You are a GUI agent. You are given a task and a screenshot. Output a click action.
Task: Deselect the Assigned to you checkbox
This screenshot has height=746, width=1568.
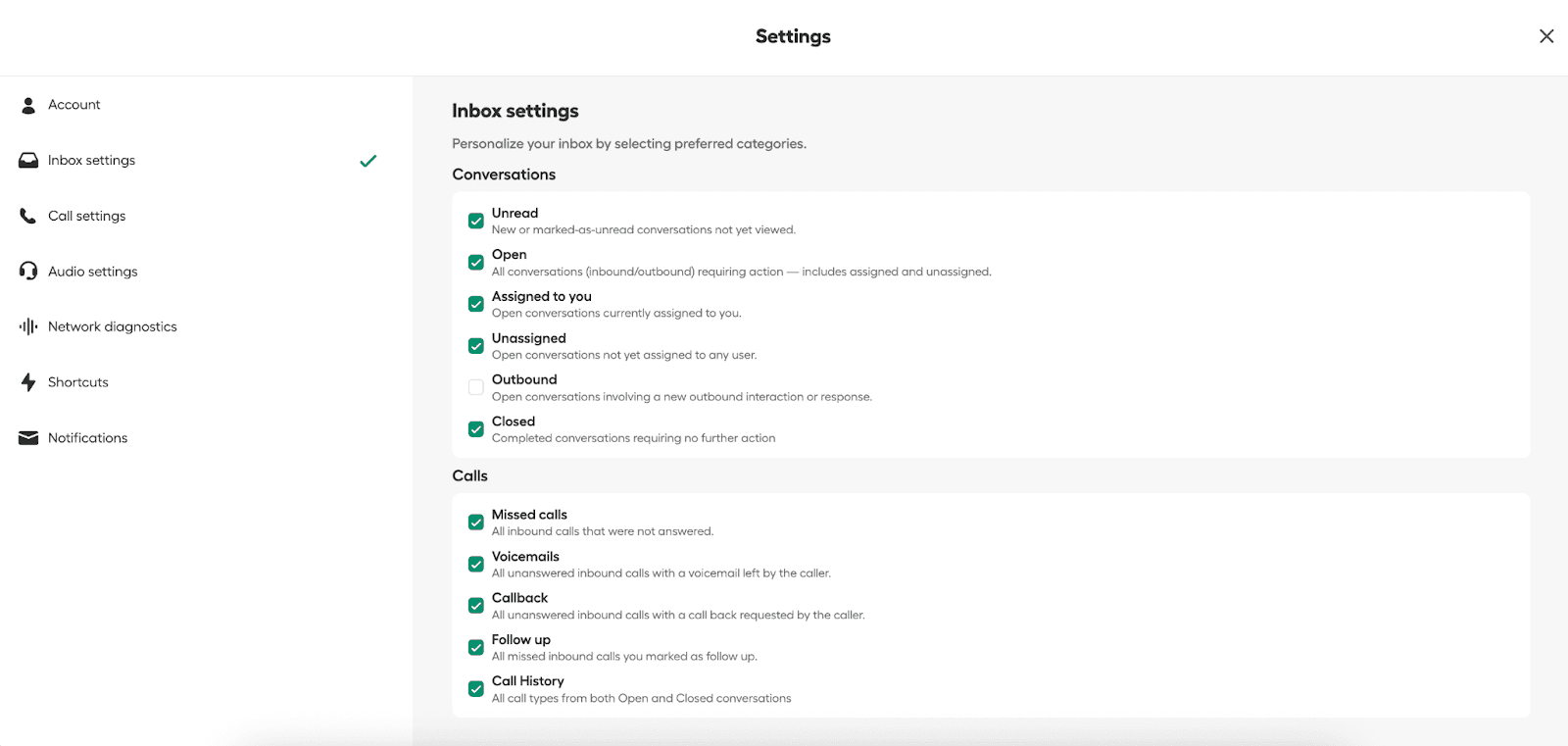476,304
